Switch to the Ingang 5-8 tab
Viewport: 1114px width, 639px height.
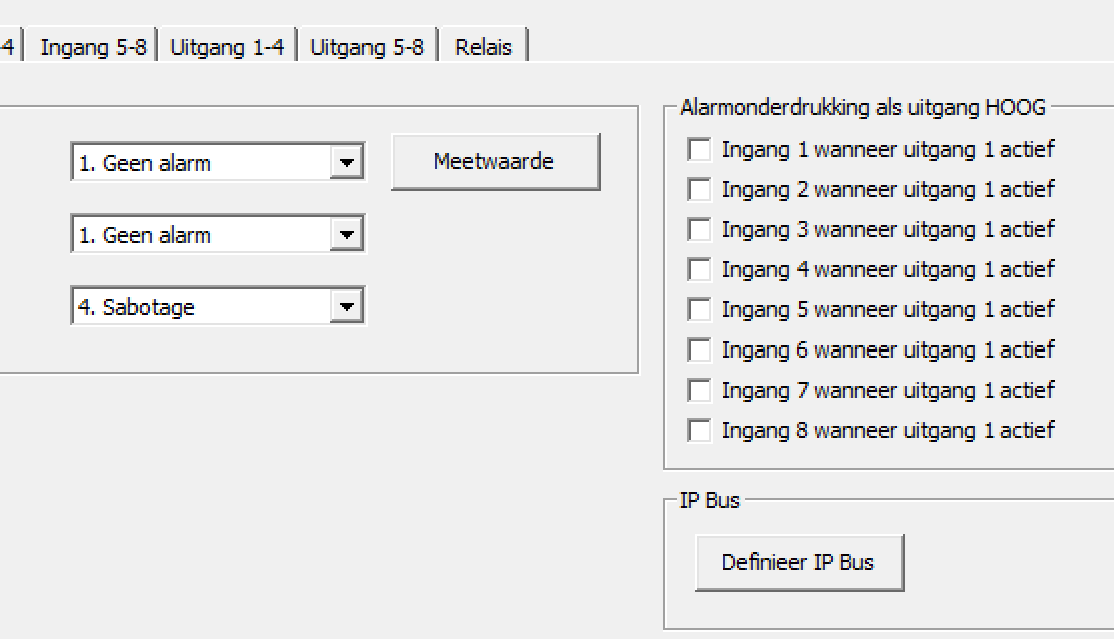(x=93, y=47)
